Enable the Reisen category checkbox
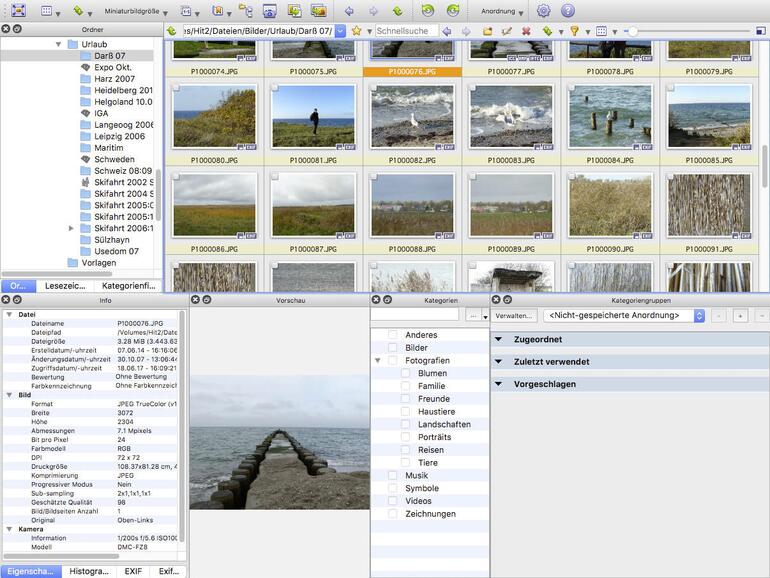This screenshot has height=578, width=770. [406, 450]
